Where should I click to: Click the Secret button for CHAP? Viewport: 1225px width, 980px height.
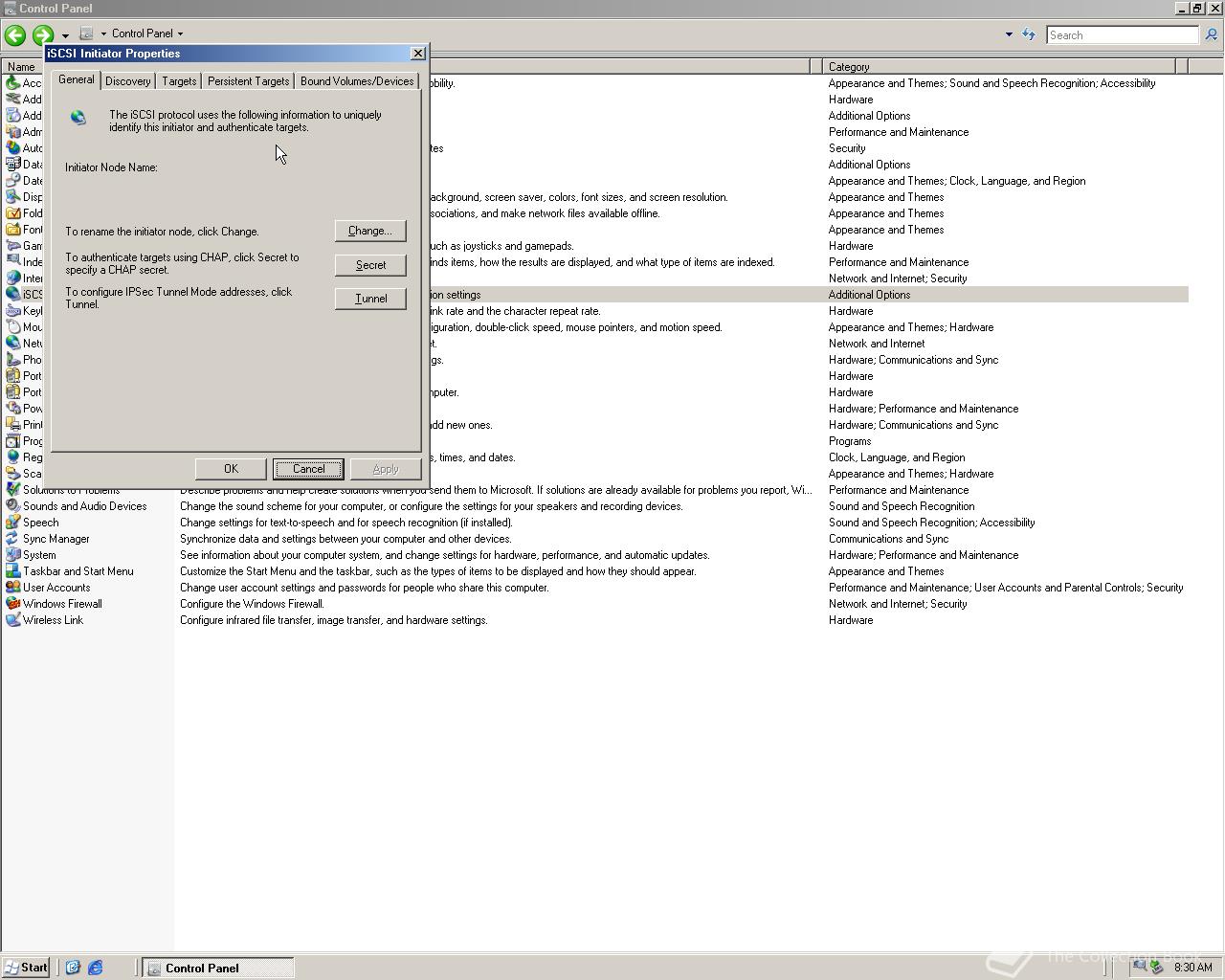[370, 265]
